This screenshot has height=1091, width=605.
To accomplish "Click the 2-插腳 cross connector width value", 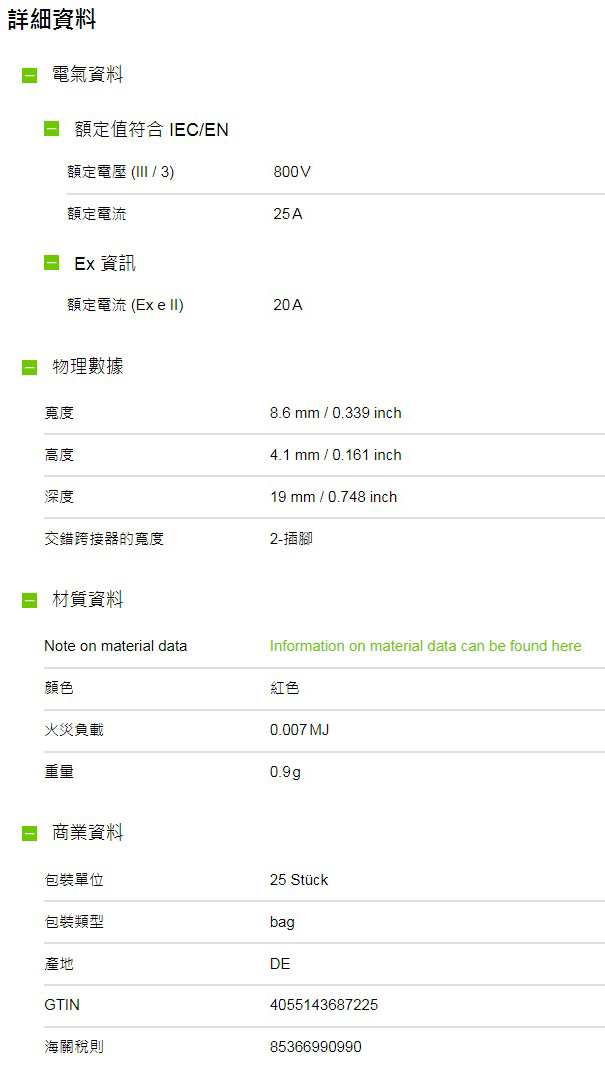I will pos(291,539).
